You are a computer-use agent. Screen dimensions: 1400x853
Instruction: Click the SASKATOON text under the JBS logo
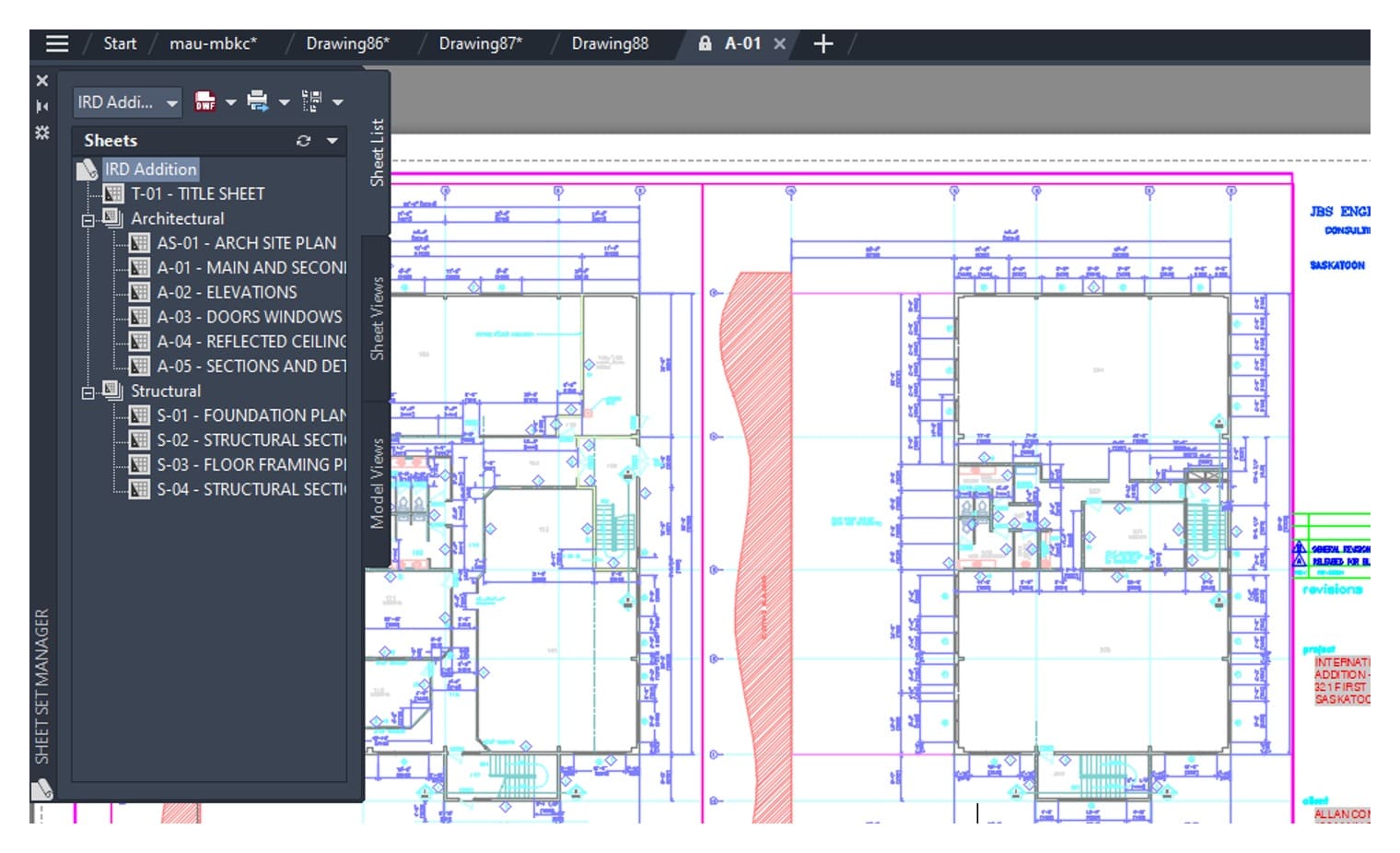point(1337,265)
